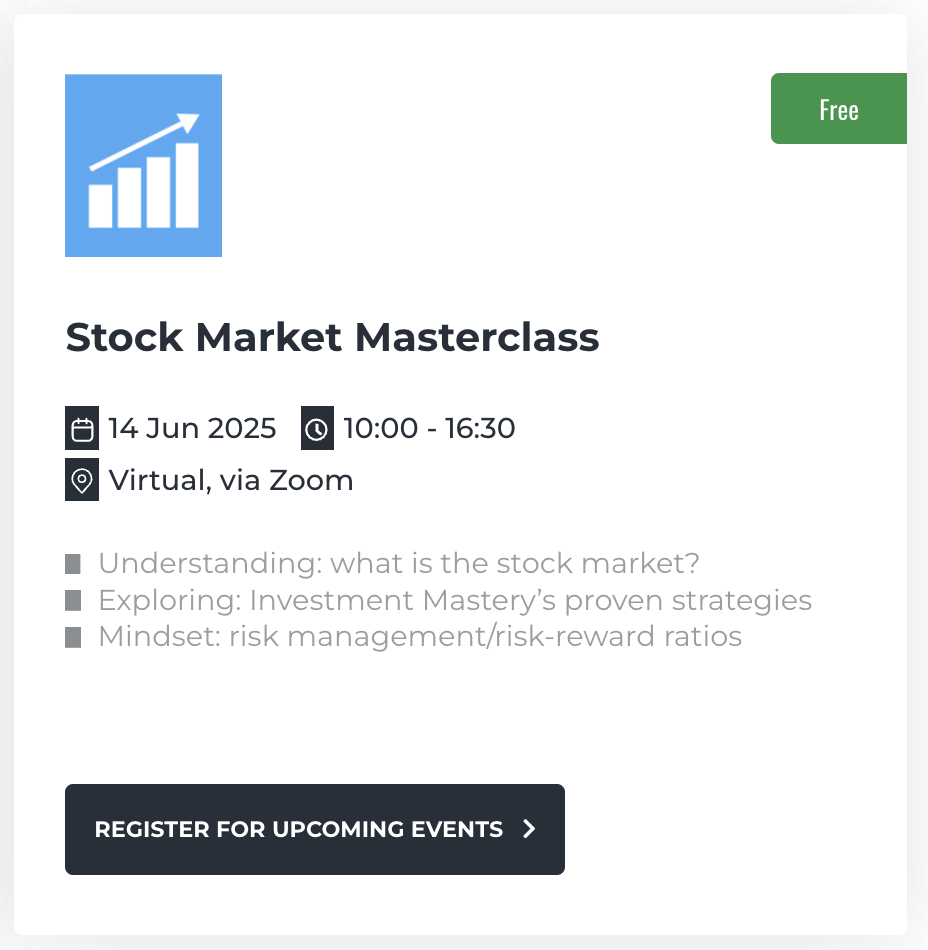Click the square bullet before Understanding
928x950 pixels.
click(73, 563)
